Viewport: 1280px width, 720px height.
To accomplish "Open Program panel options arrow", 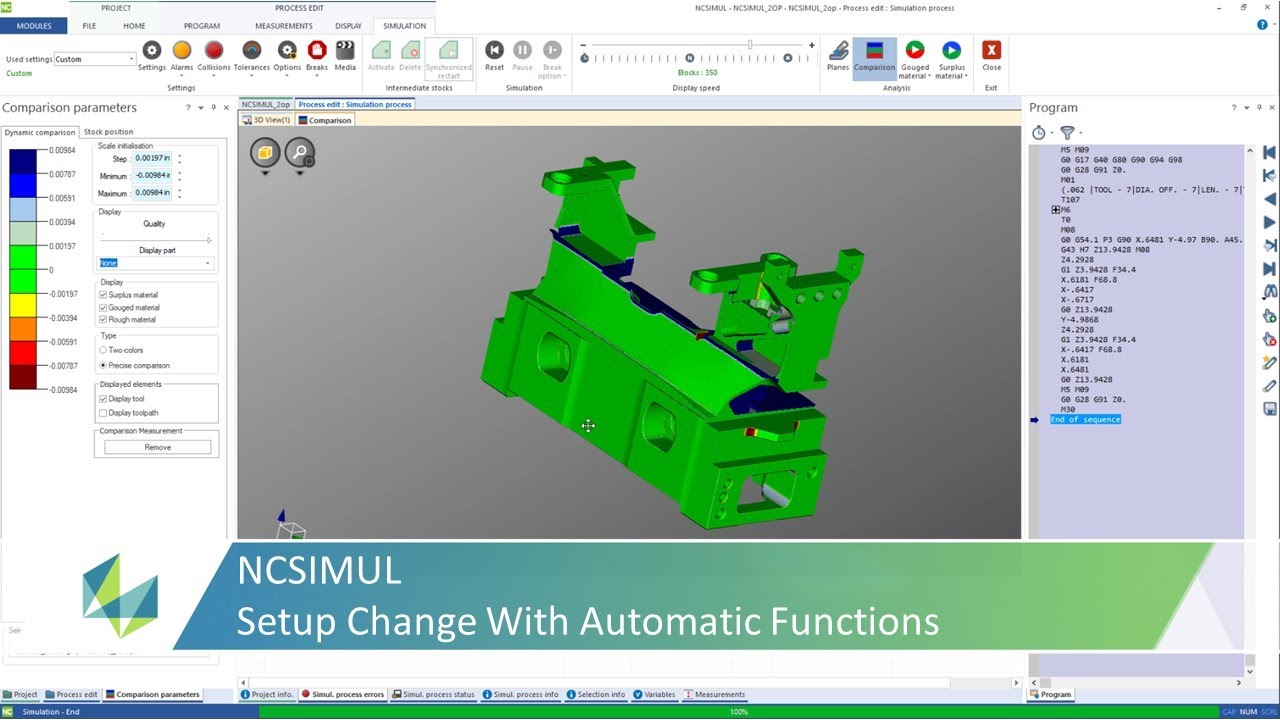I will pos(1247,108).
